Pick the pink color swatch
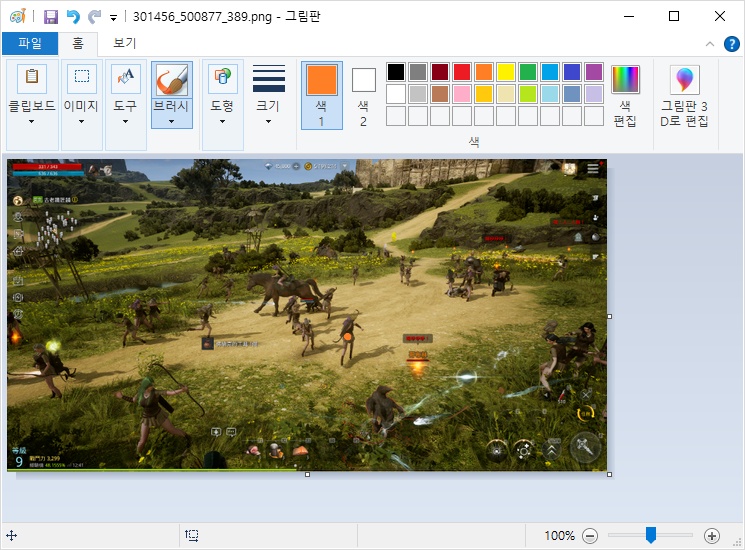 pyautogui.click(x=462, y=94)
